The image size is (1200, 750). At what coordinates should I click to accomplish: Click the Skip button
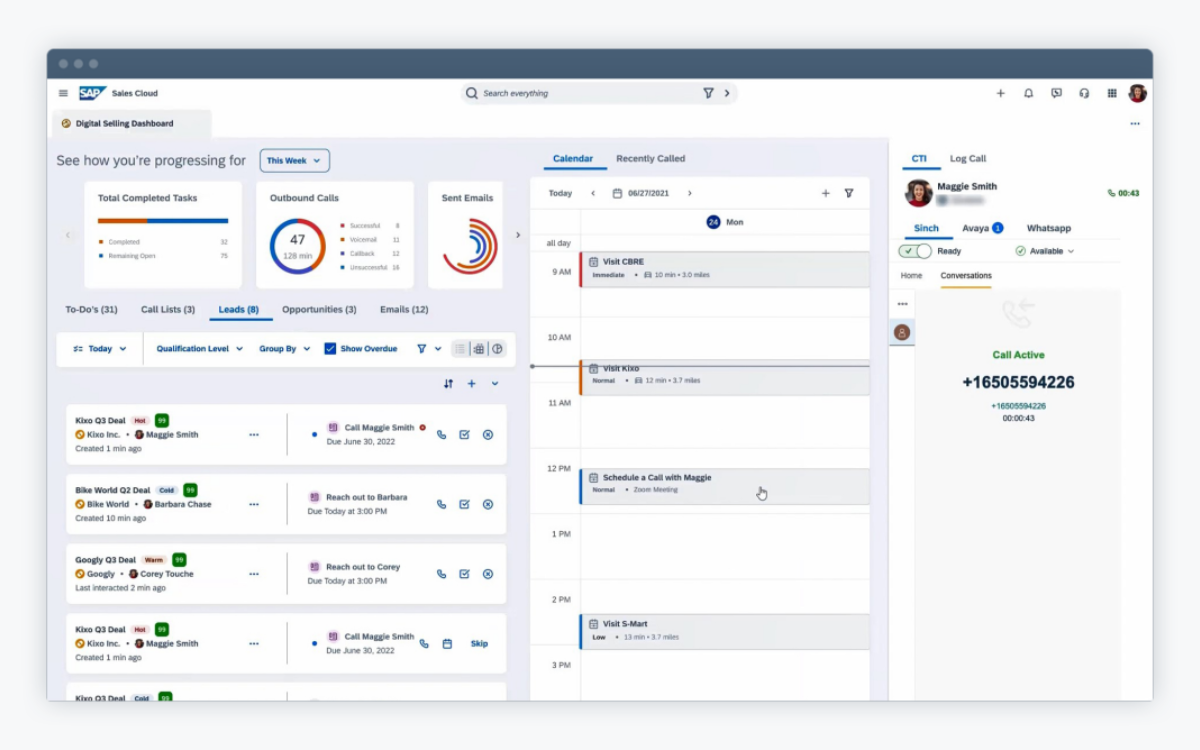[479, 644]
